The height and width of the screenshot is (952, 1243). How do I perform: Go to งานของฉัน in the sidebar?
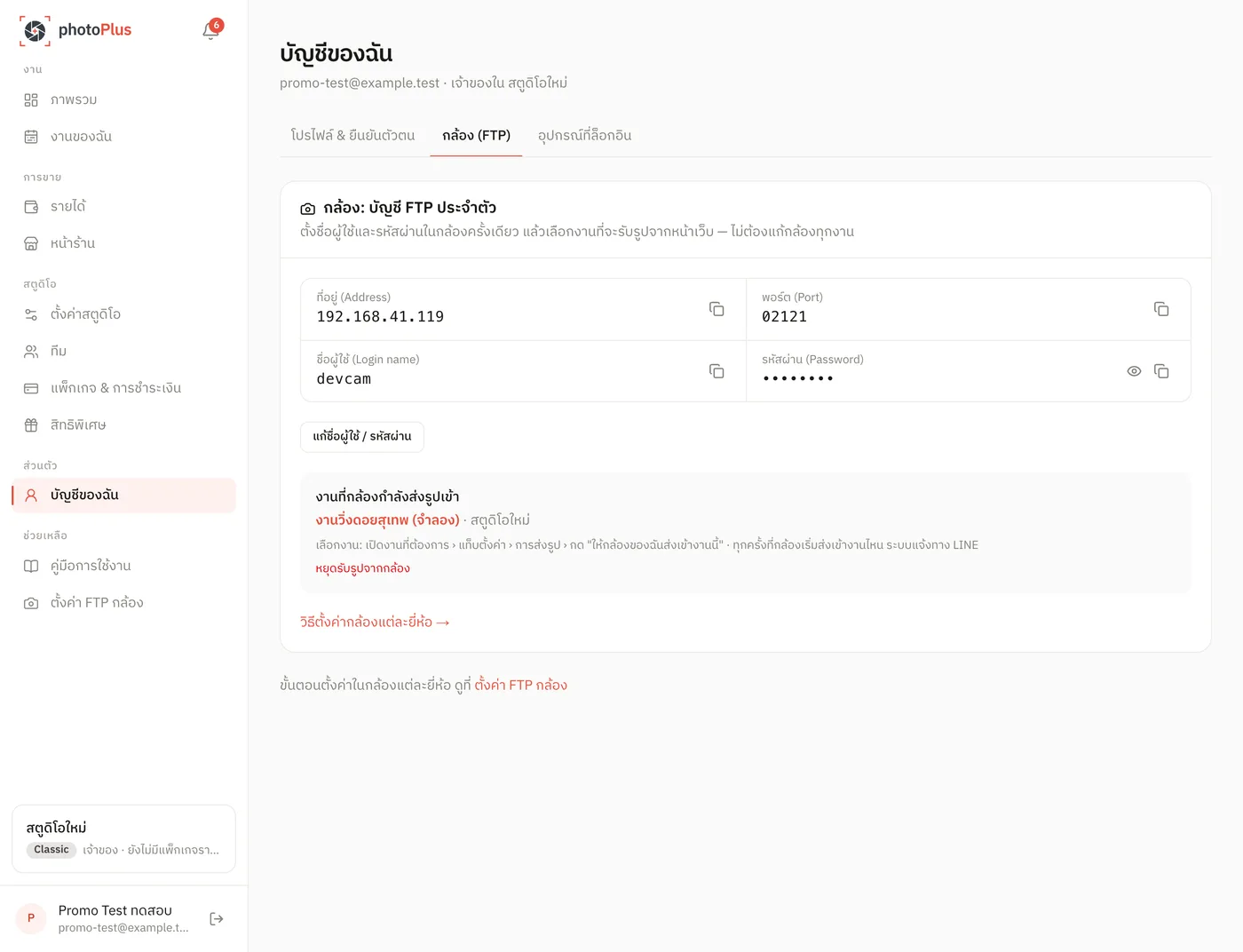pos(123,137)
